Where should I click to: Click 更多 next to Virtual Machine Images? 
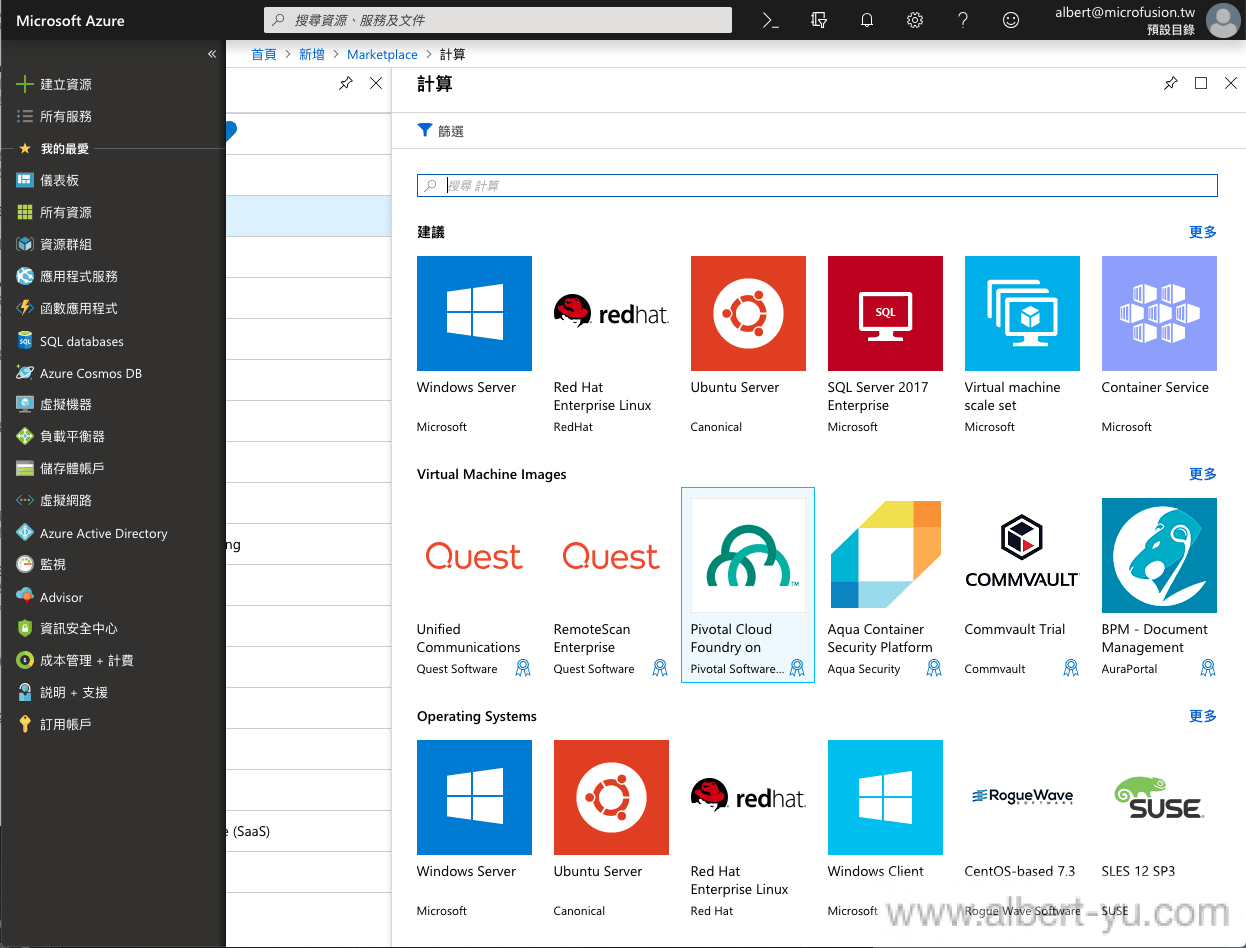pyautogui.click(x=1203, y=474)
